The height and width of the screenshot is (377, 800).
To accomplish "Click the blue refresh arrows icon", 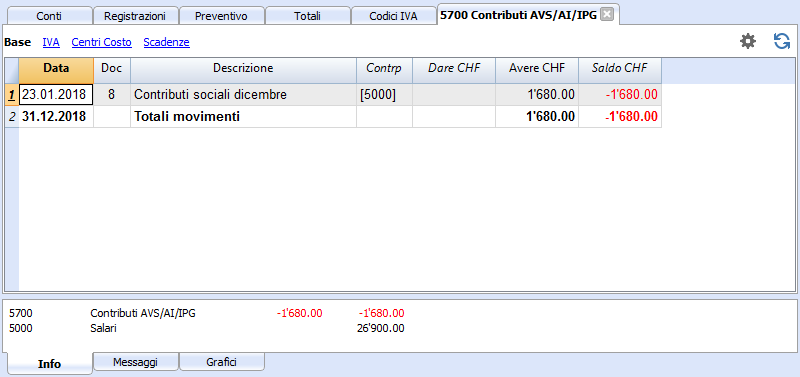I will tap(782, 41).
